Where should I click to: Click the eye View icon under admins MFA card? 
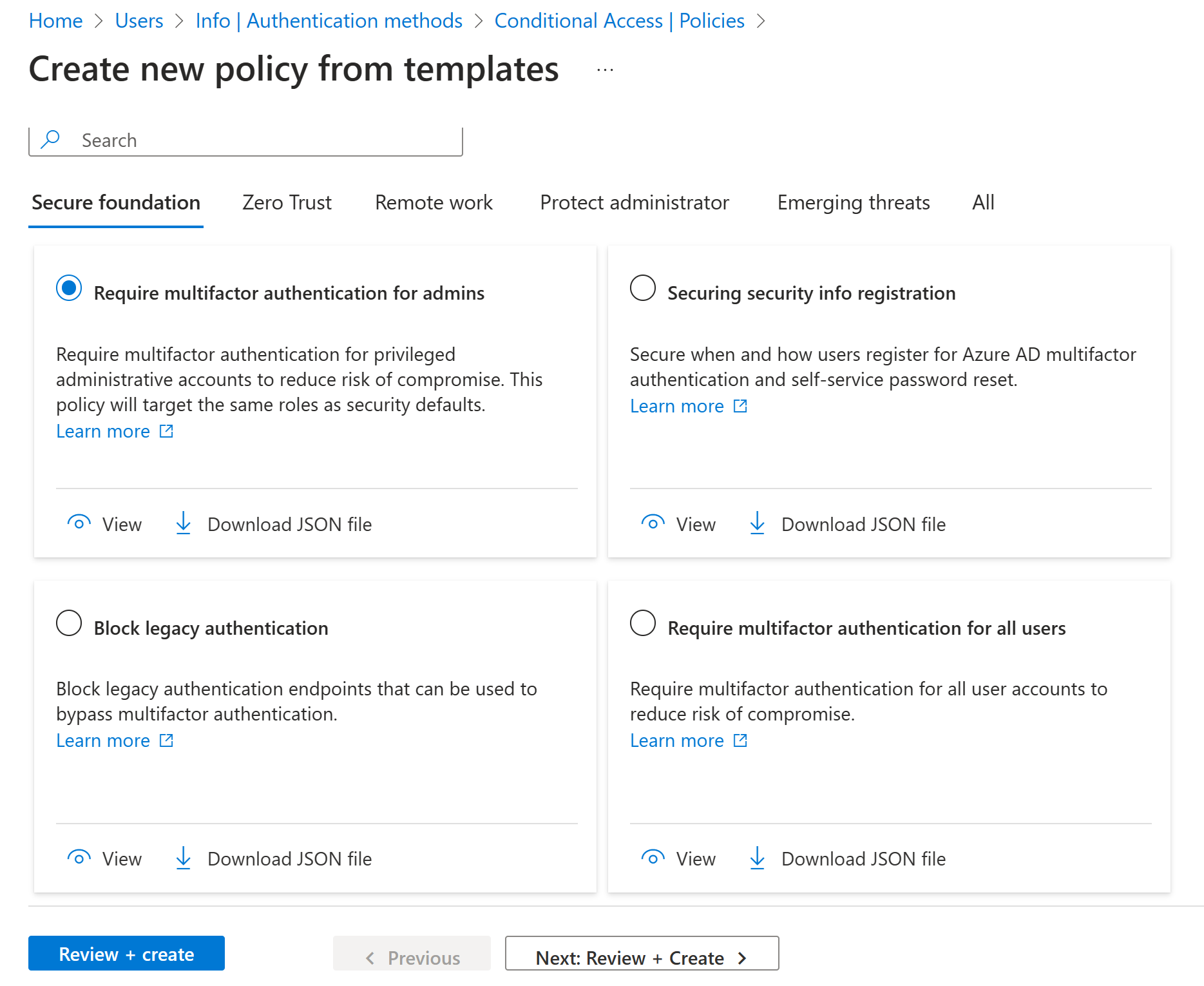point(79,523)
